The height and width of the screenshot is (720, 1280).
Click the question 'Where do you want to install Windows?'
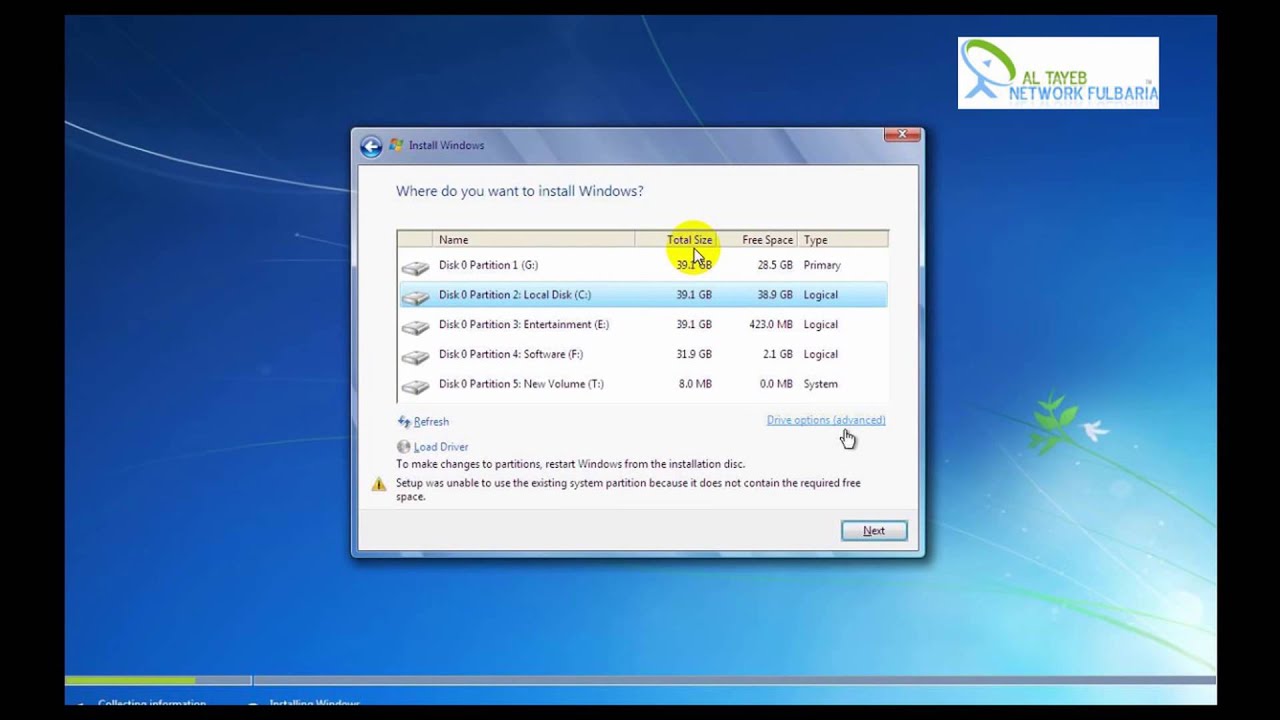(x=520, y=191)
